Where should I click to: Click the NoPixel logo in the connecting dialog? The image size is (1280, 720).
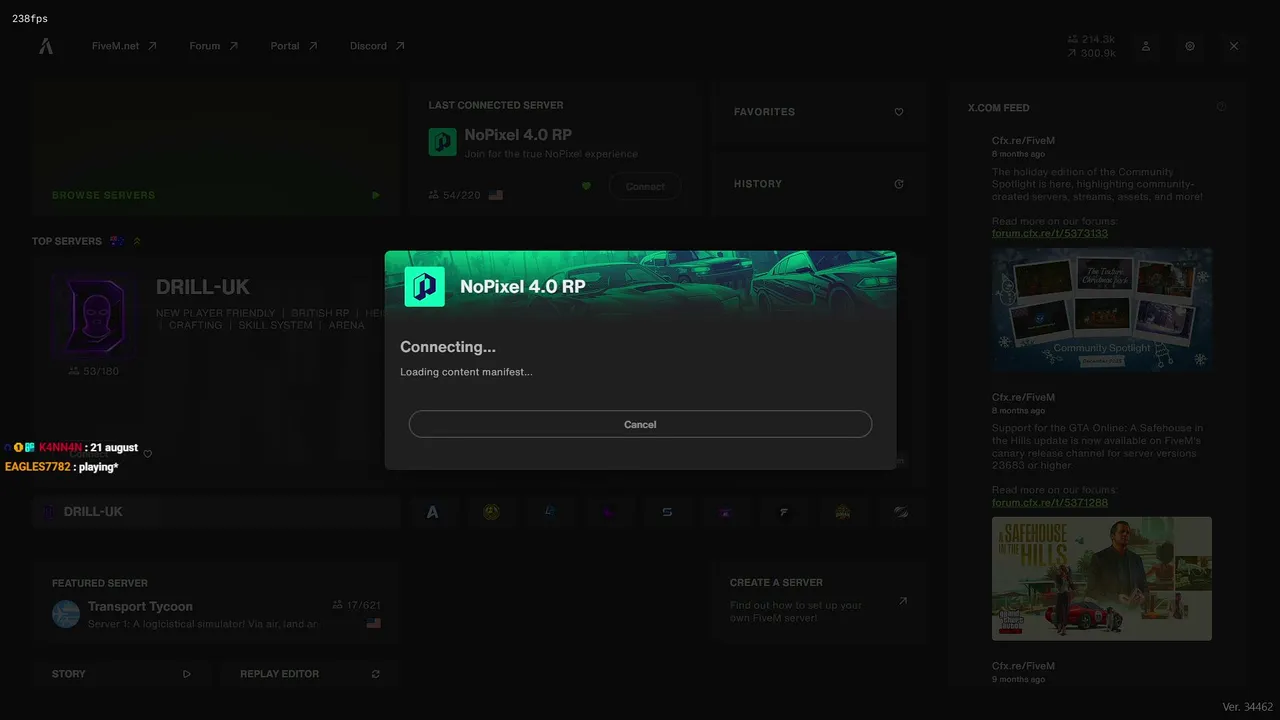coord(424,286)
